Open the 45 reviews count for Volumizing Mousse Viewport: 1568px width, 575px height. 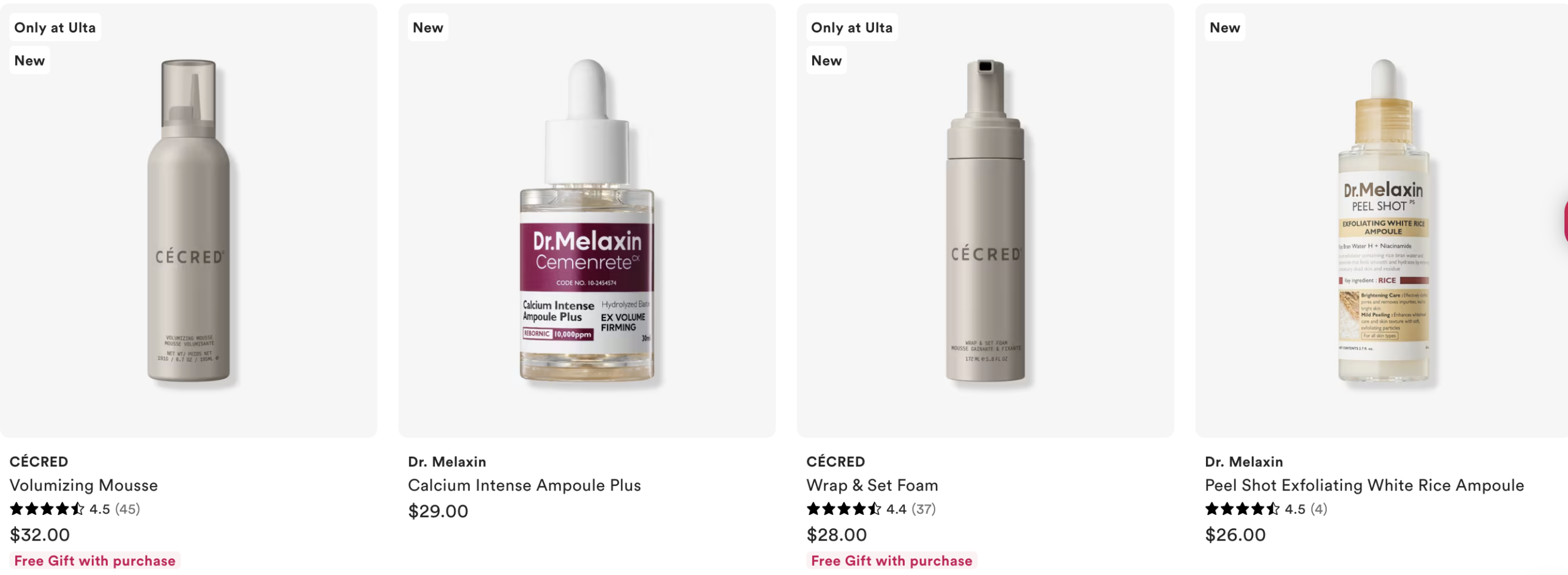point(127,509)
